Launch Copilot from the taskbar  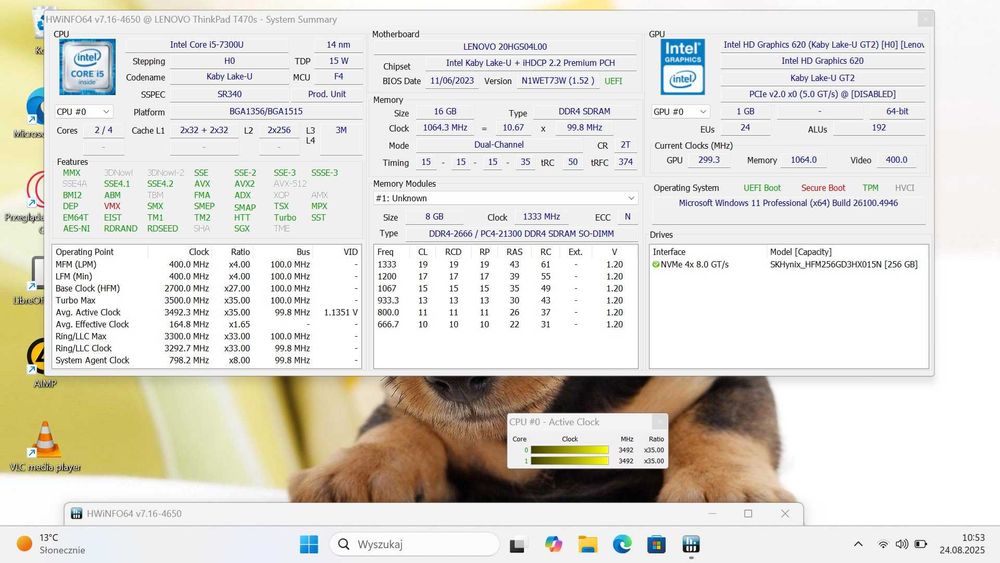(x=553, y=544)
